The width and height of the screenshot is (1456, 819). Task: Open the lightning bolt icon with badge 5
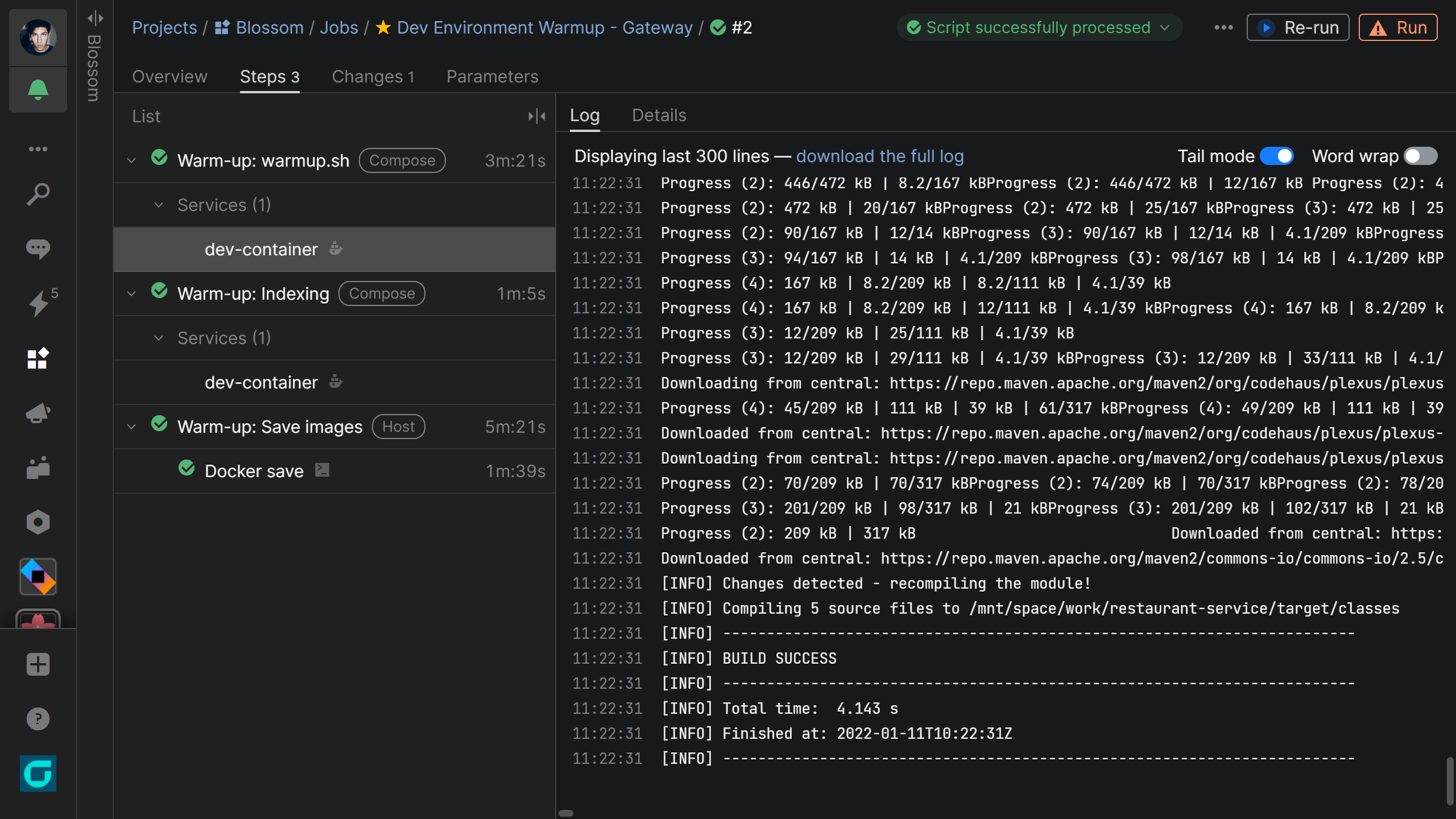point(38,303)
